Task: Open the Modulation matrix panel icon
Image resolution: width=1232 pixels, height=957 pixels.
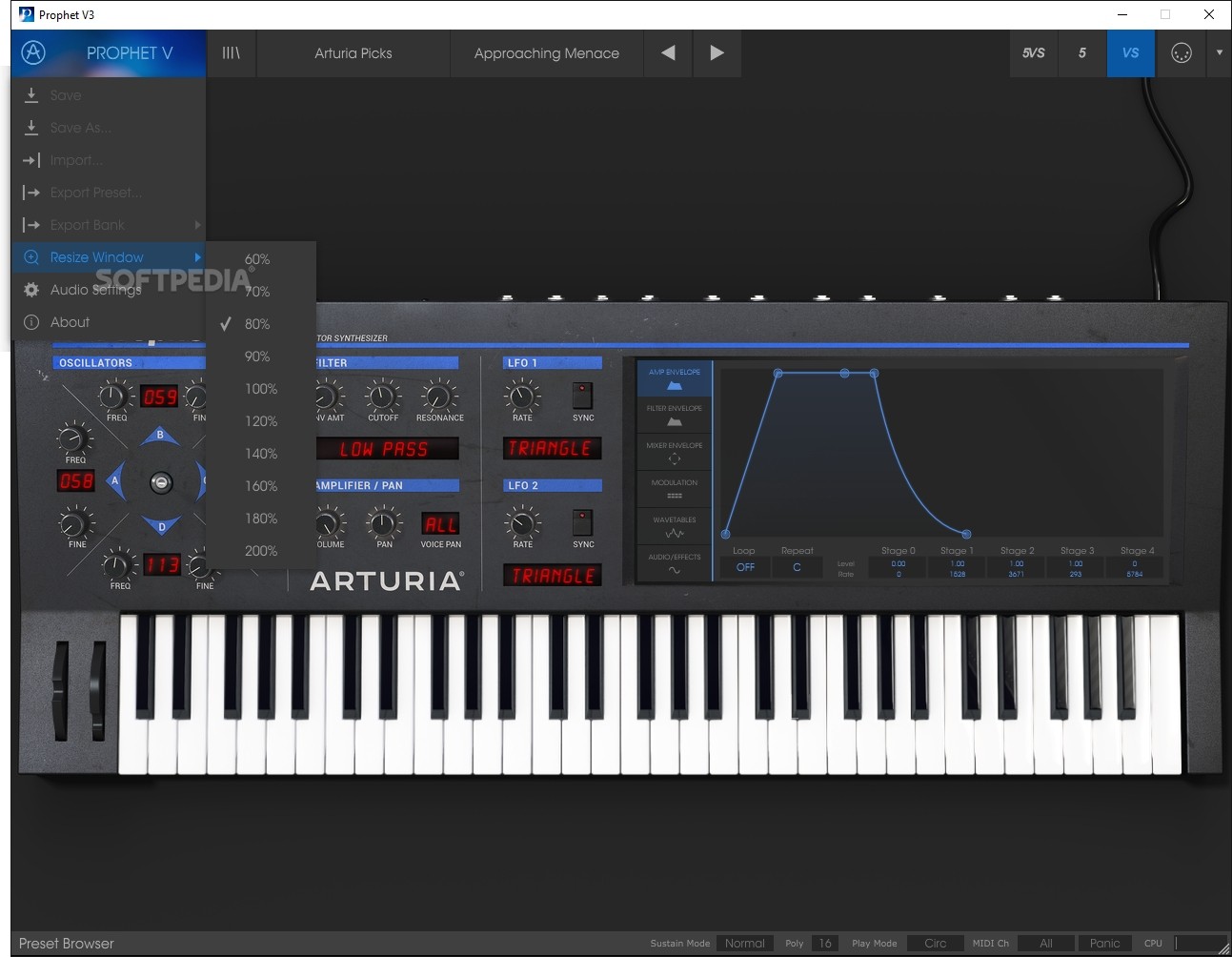Action: [x=675, y=490]
